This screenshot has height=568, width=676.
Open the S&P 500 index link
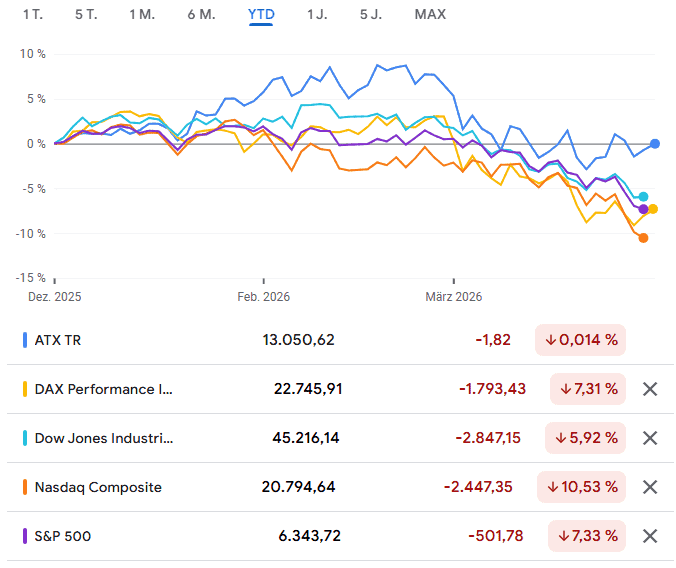63,536
